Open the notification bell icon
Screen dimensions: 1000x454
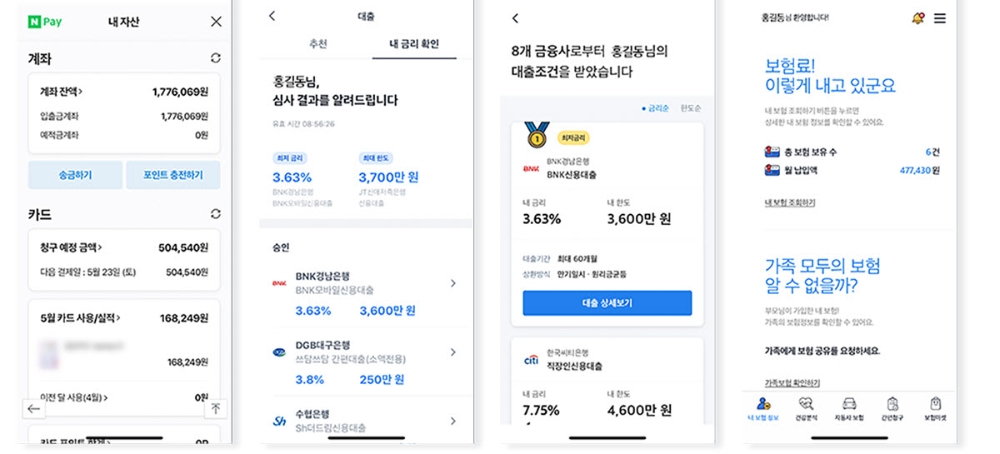click(x=918, y=18)
